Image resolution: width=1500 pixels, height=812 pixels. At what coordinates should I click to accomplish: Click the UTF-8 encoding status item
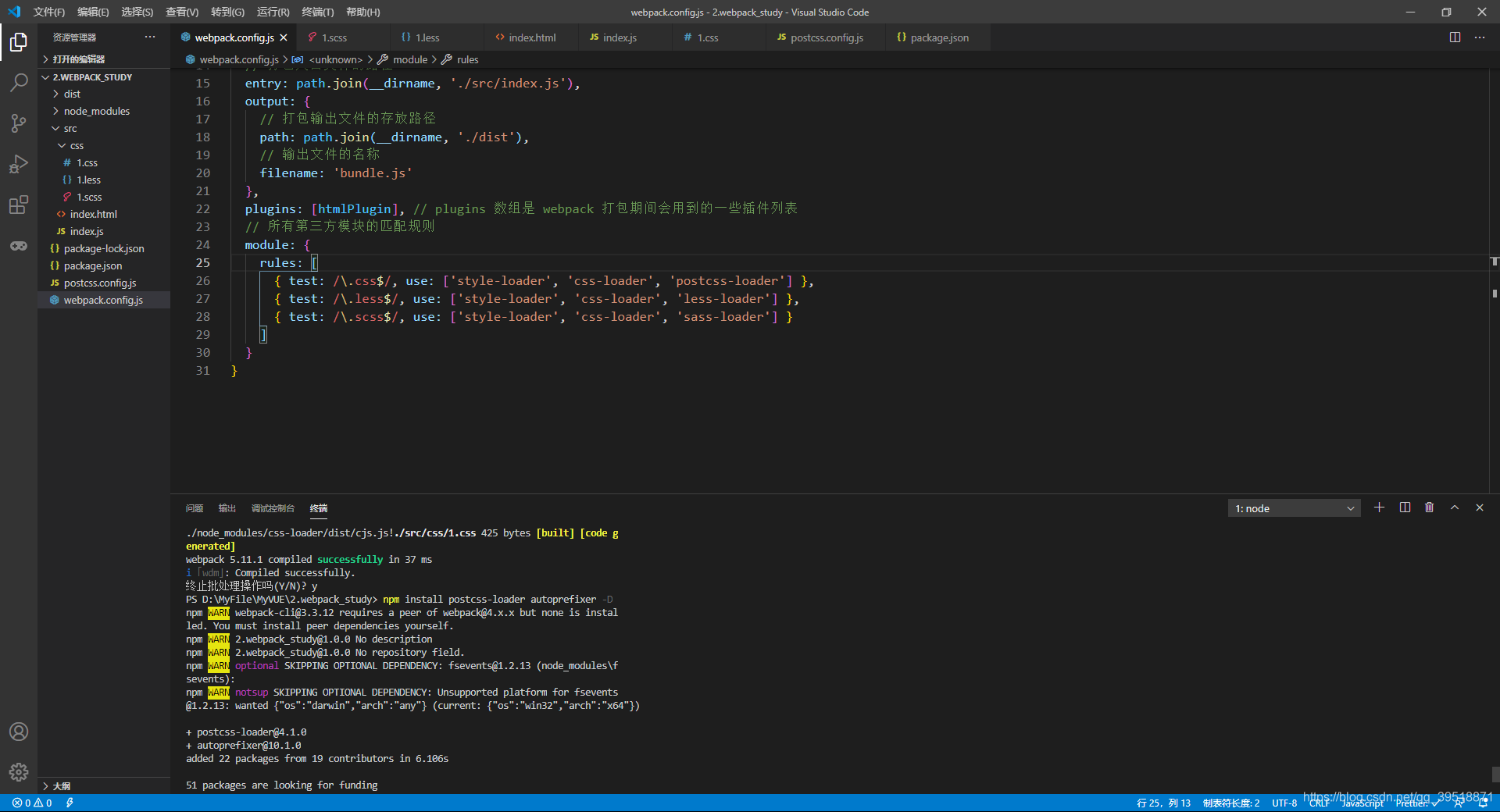1284,803
